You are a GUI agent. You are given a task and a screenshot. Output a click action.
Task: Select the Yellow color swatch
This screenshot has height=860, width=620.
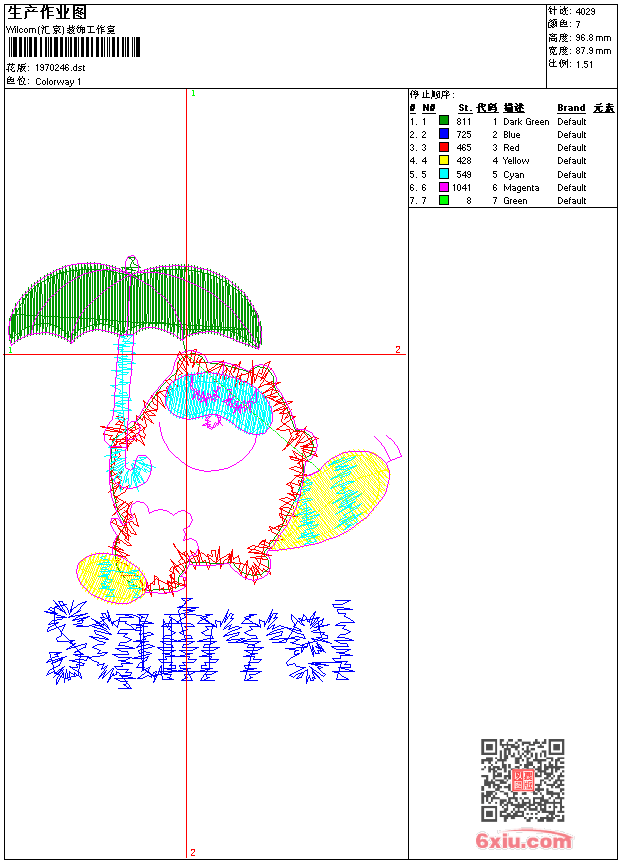(444, 160)
